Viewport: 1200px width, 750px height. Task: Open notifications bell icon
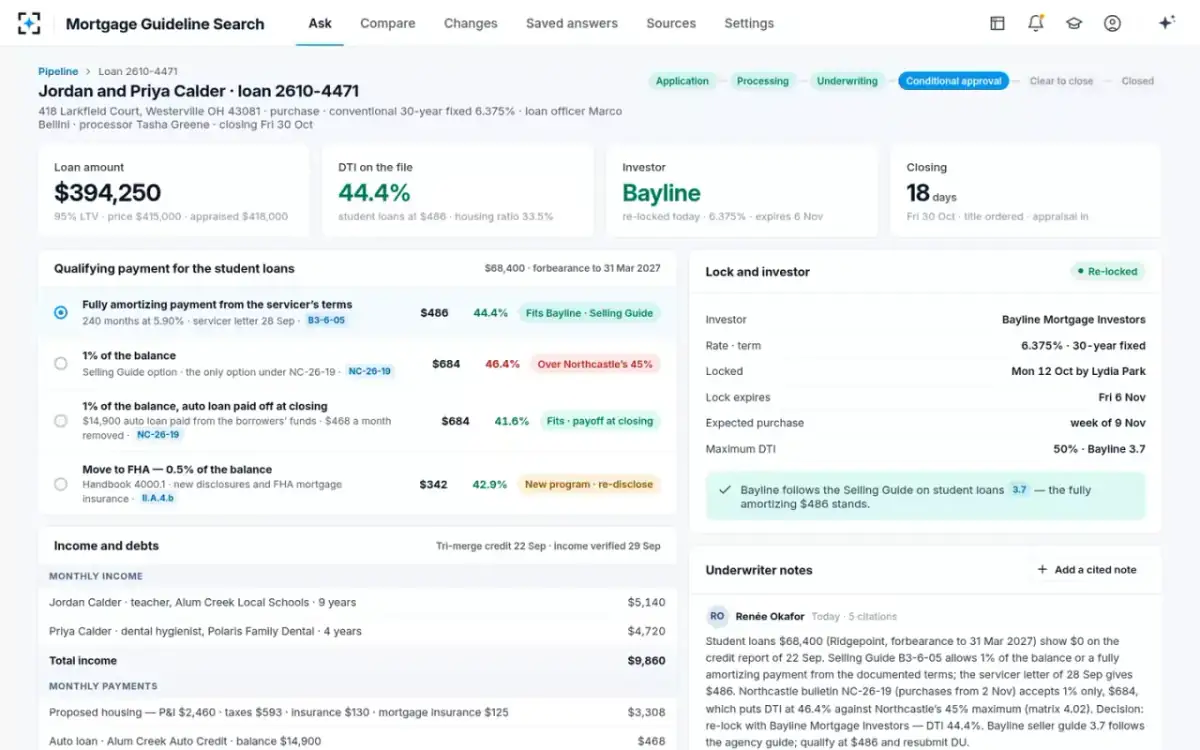pos(1036,23)
